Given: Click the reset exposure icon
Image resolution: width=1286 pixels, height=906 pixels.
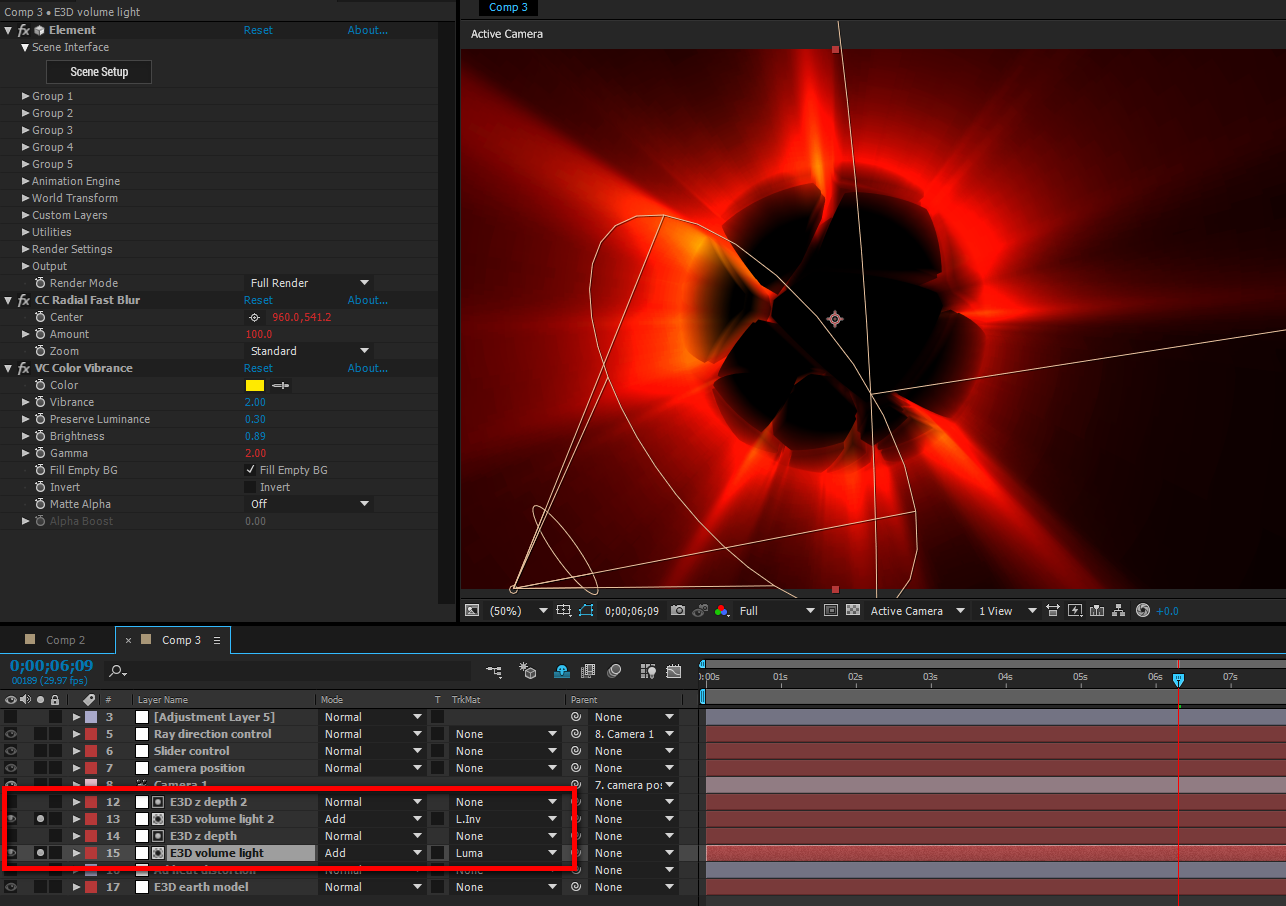Looking at the screenshot, I should click(x=1143, y=610).
